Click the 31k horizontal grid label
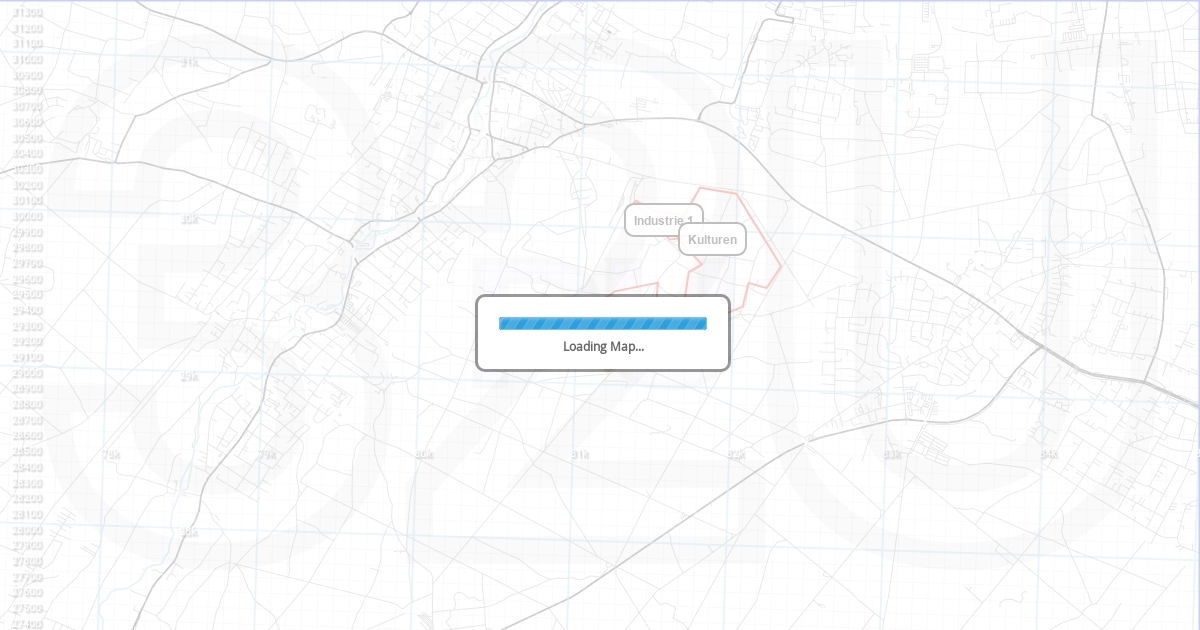This screenshot has height=630, width=1200. (x=189, y=62)
